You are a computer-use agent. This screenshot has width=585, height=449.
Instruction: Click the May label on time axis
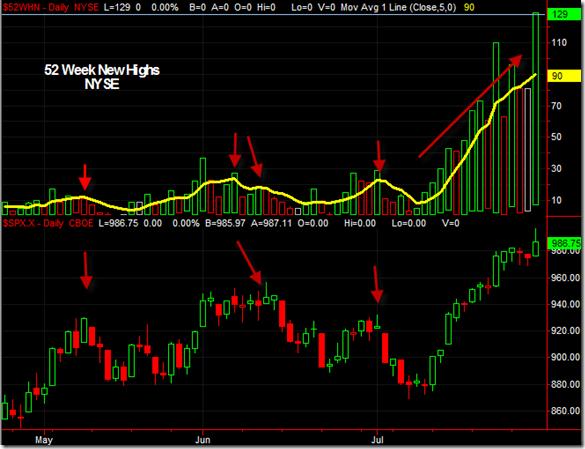tap(44, 440)
